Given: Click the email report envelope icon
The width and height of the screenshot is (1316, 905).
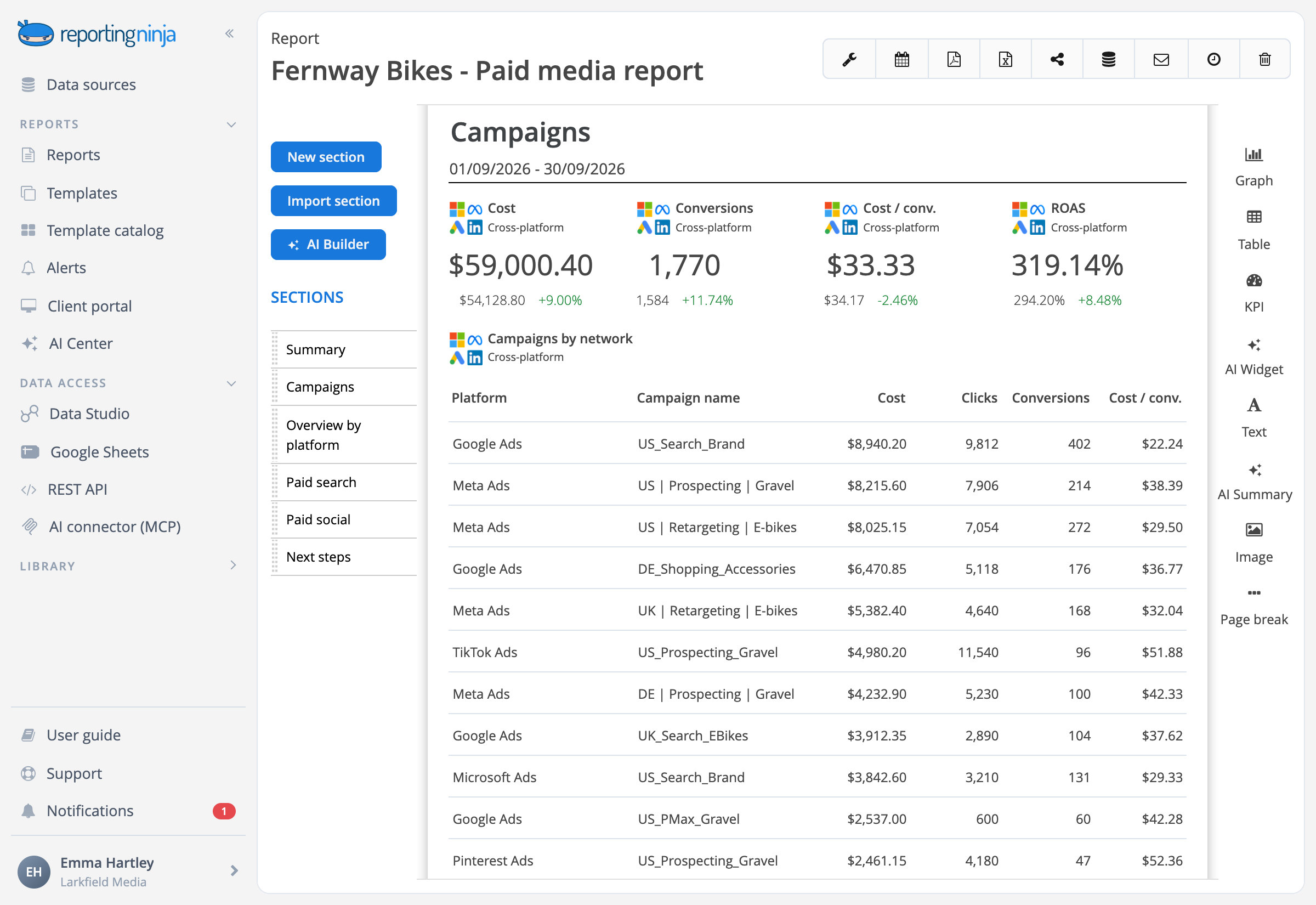Looking at the screenshot, I should 1161,59.
